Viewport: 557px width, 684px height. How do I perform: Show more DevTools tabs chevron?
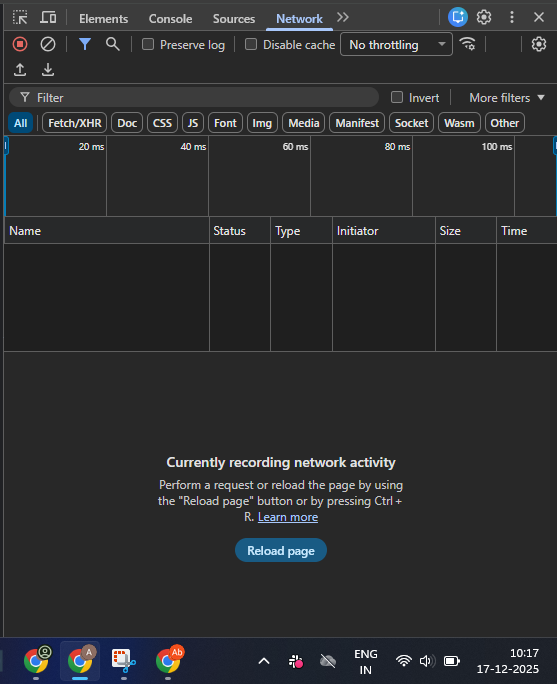point(343,17)
